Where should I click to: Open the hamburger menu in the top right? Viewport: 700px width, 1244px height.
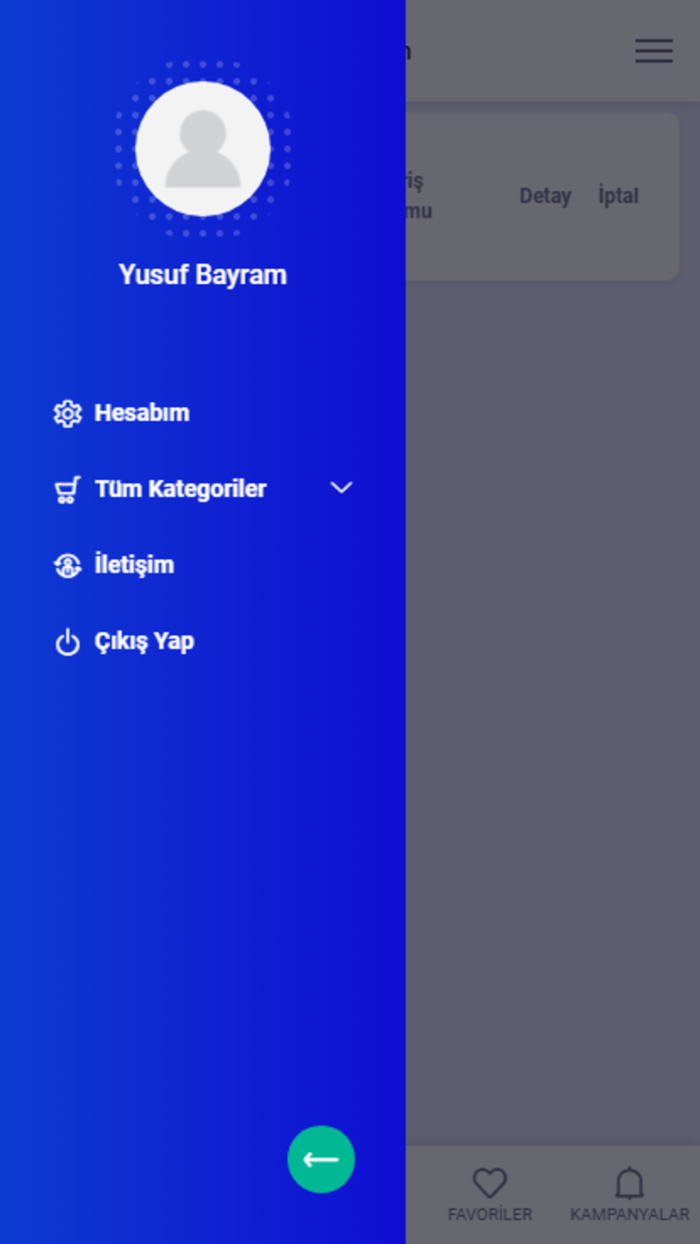pyautogui.click(x=654, y=51)
